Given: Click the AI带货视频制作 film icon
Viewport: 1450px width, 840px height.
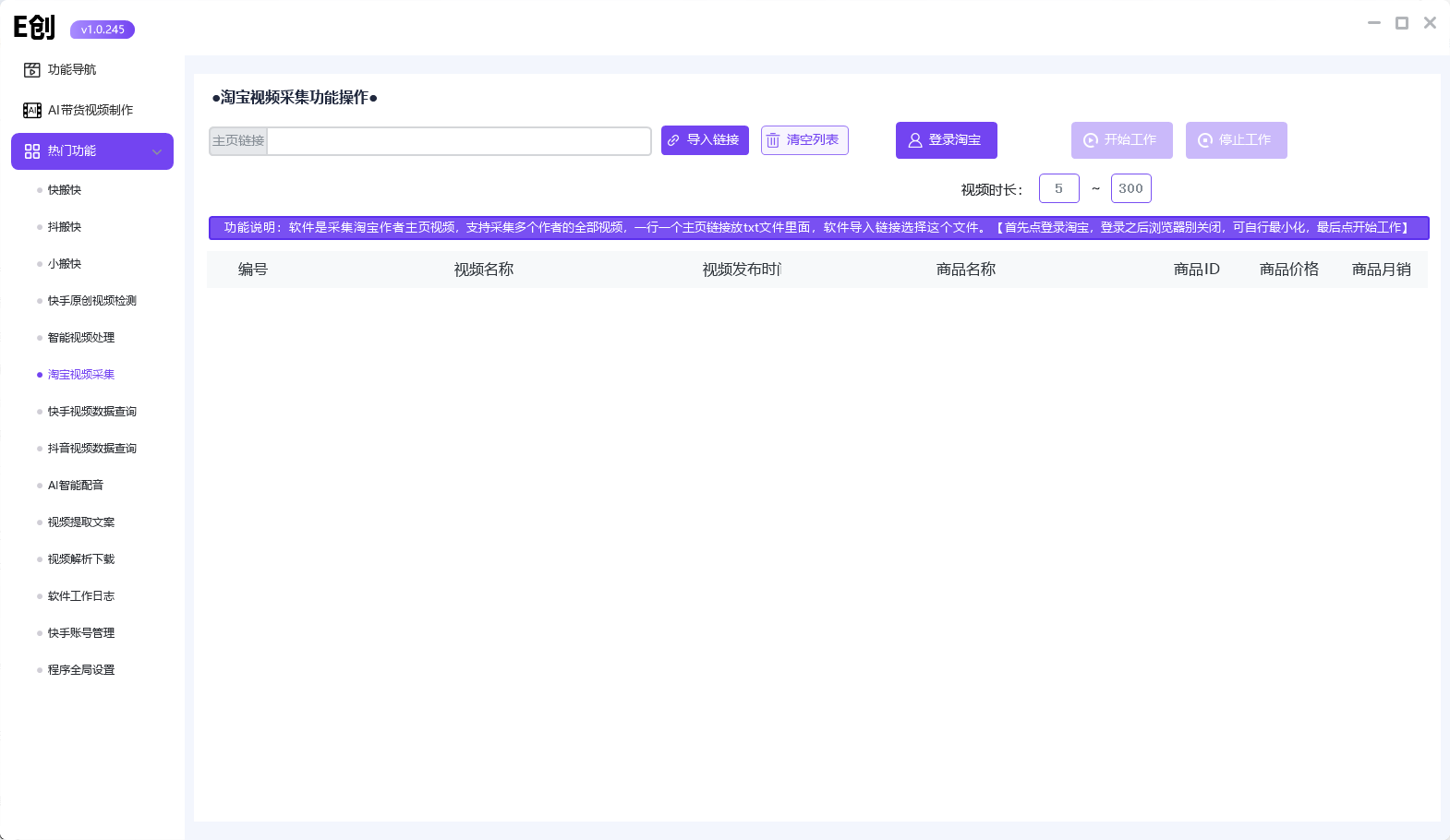Looking at the screenshot, I should (x=32, y=111).
